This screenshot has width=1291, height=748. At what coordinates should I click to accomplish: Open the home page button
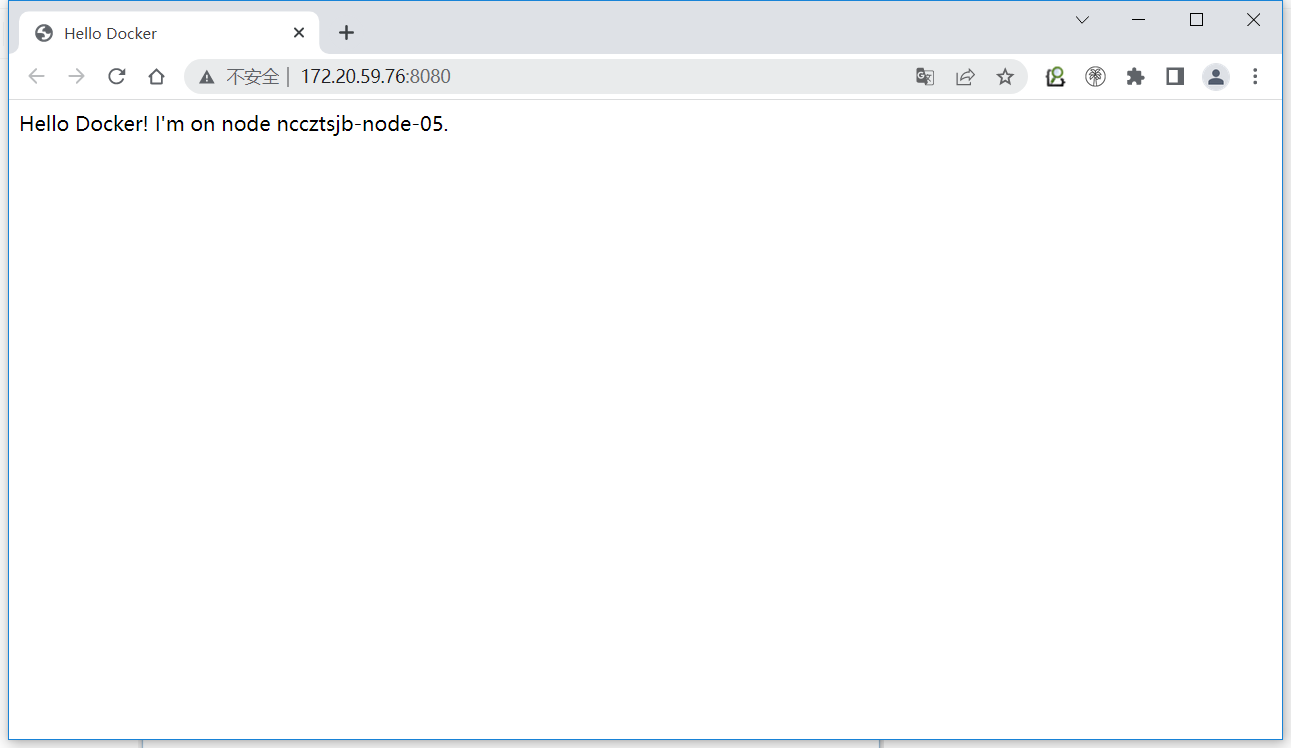[156, 77]
